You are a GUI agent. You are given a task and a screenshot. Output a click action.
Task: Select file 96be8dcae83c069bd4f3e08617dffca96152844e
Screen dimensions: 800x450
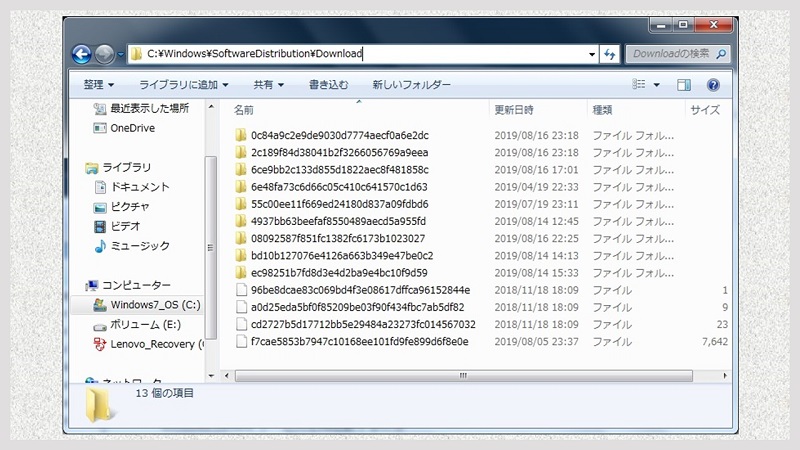(x=360, y=290)
